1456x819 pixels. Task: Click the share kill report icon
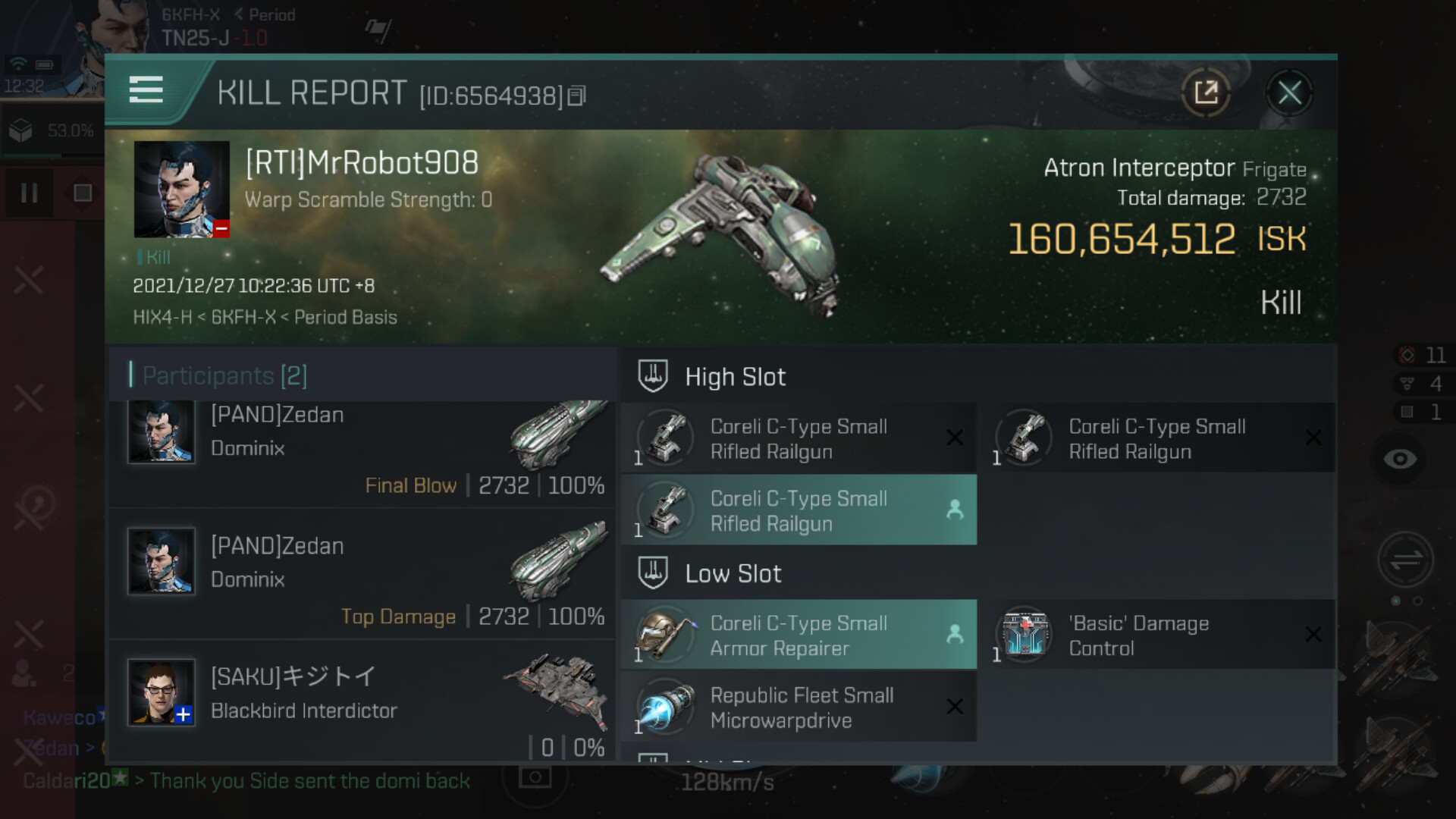pyautogui.click(x=1205, y=93)
